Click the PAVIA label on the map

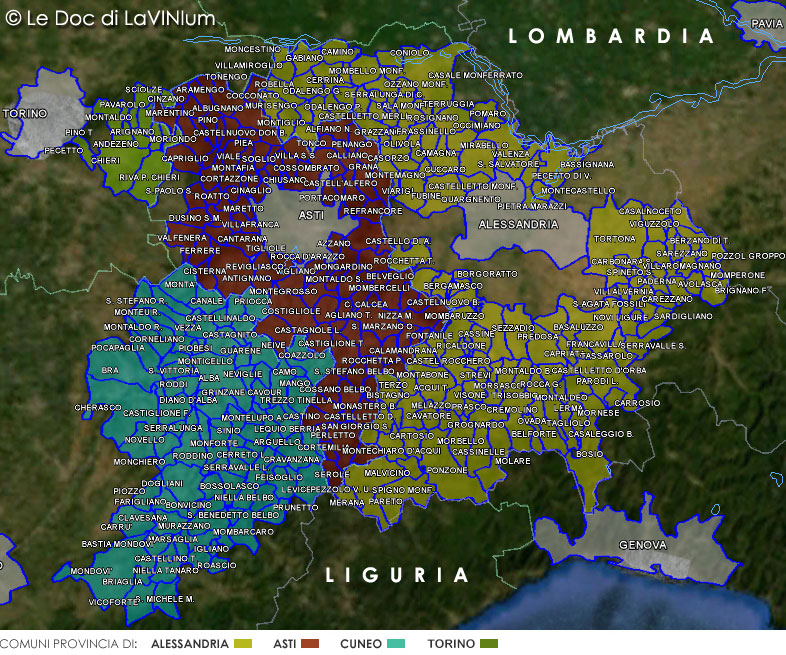point(767,22)
